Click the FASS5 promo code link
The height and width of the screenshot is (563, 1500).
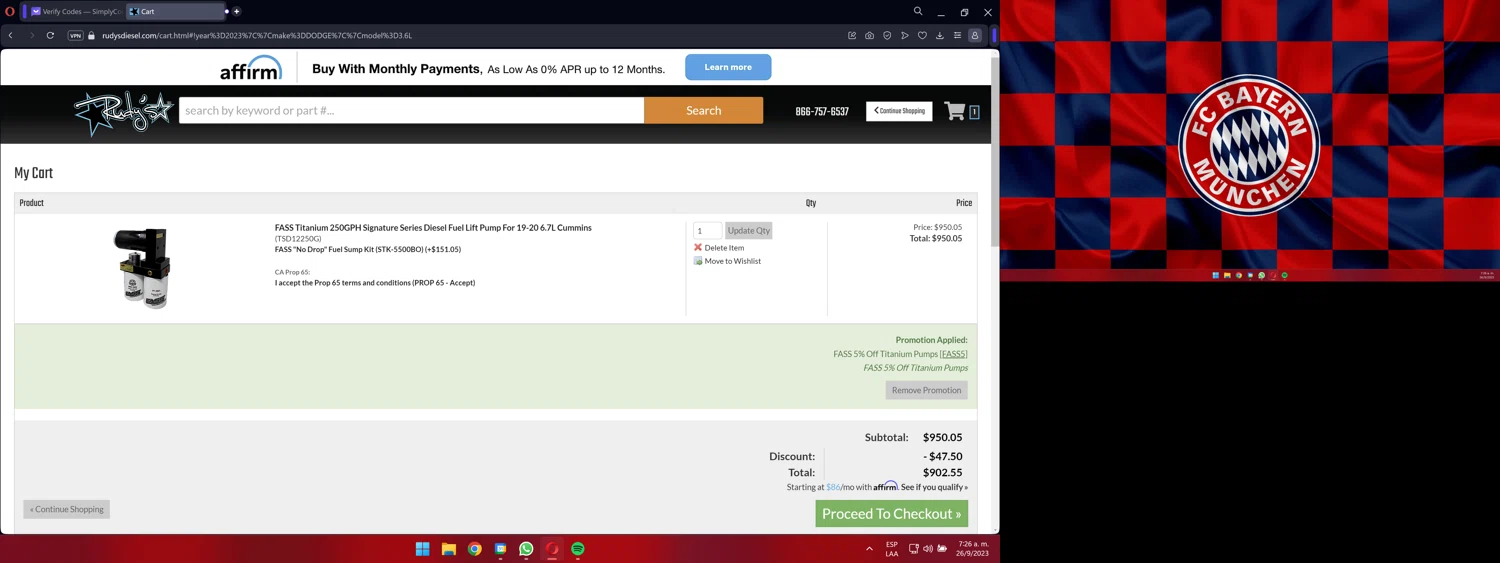click(954, 354)
